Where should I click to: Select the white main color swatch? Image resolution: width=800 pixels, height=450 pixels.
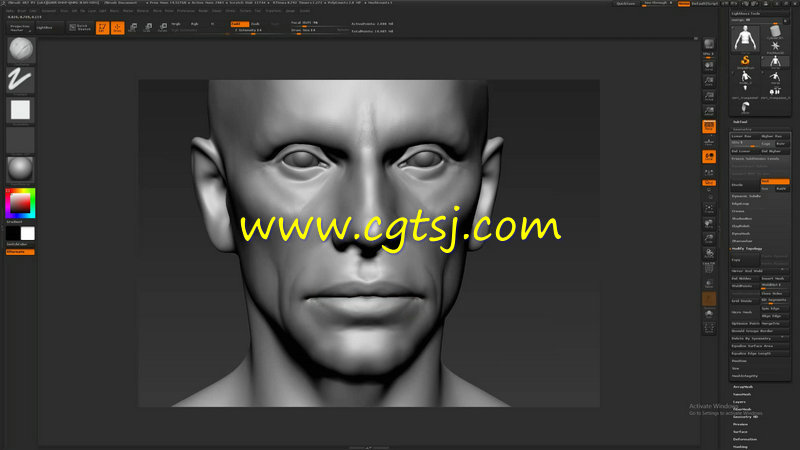(x=28, y=233)
